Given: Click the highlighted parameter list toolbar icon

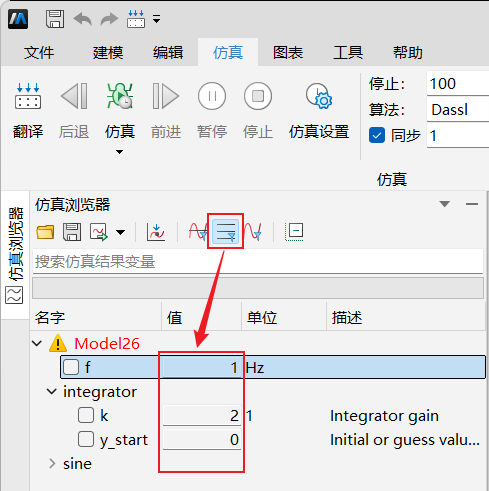Looking at the screenshot, I should (x=226, y=231).
